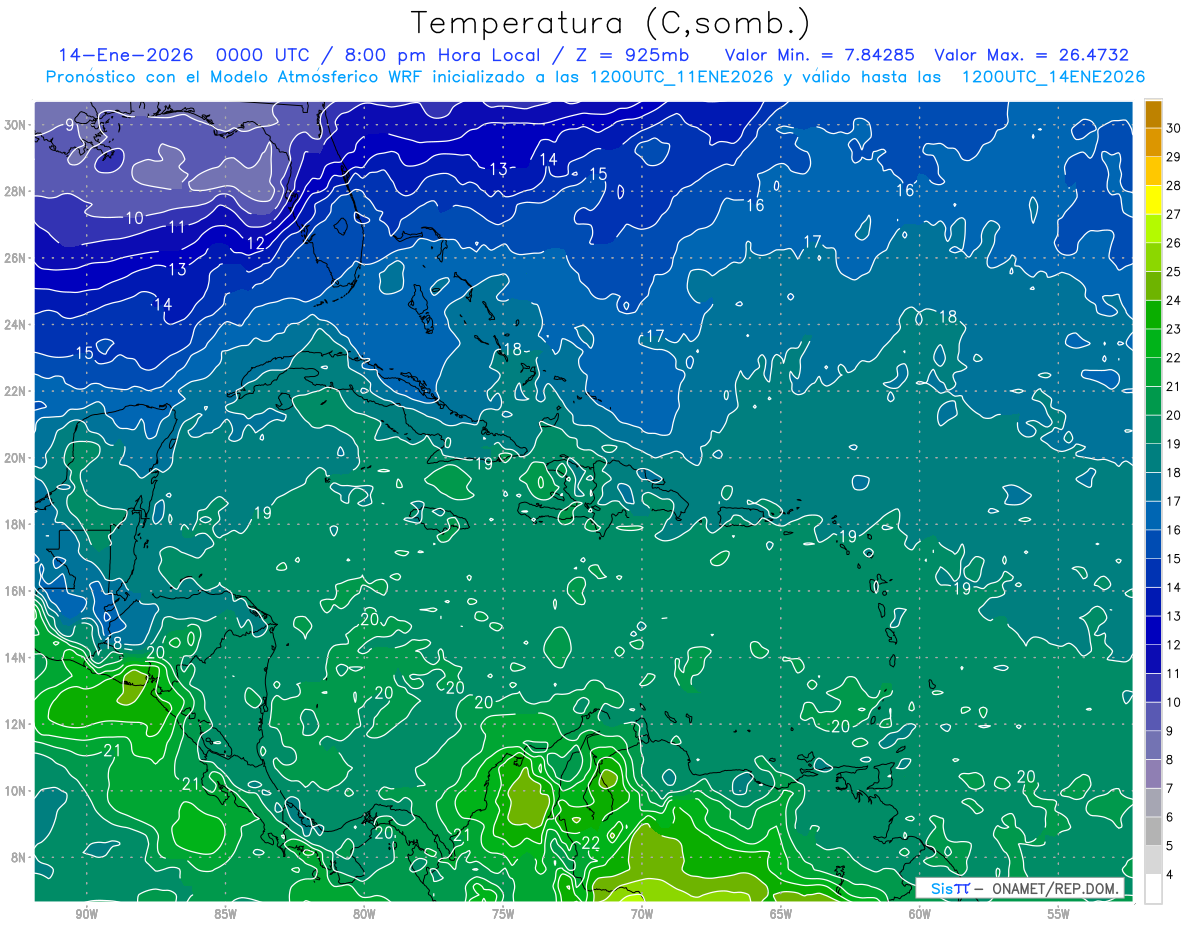1200x927 pixels.
Task: Click legend value label '25'
Action: pyautogui.click(x=1174, y=272)
